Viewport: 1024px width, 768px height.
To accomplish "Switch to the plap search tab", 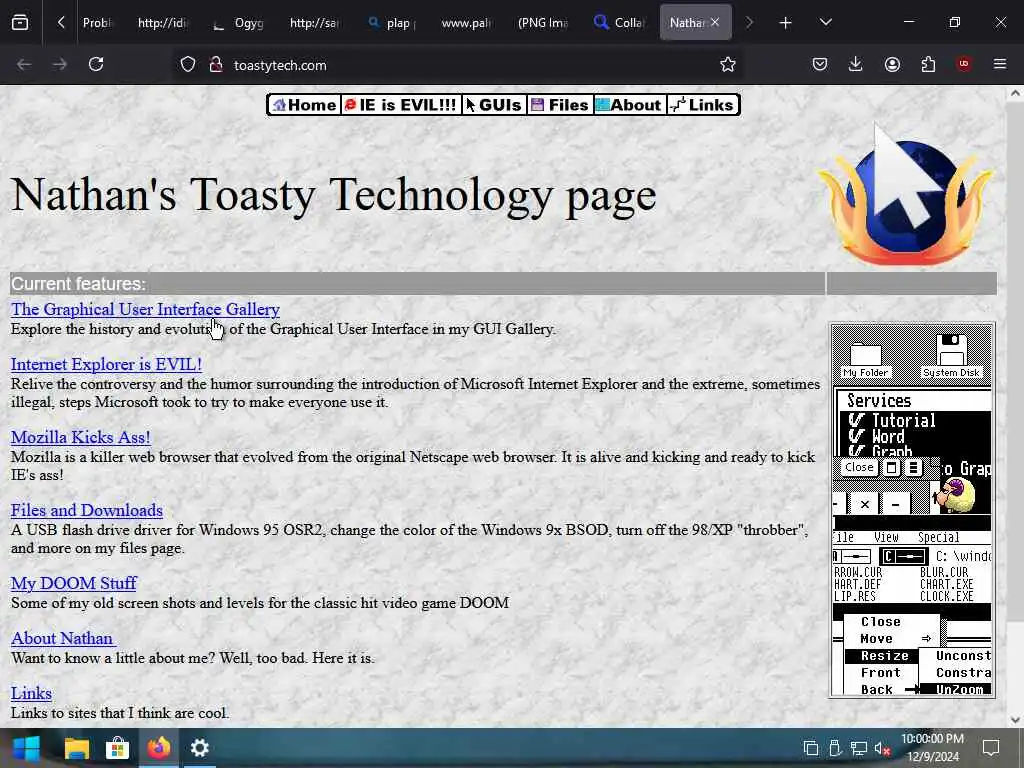I will pyautogui.click(x=391, y=23).
